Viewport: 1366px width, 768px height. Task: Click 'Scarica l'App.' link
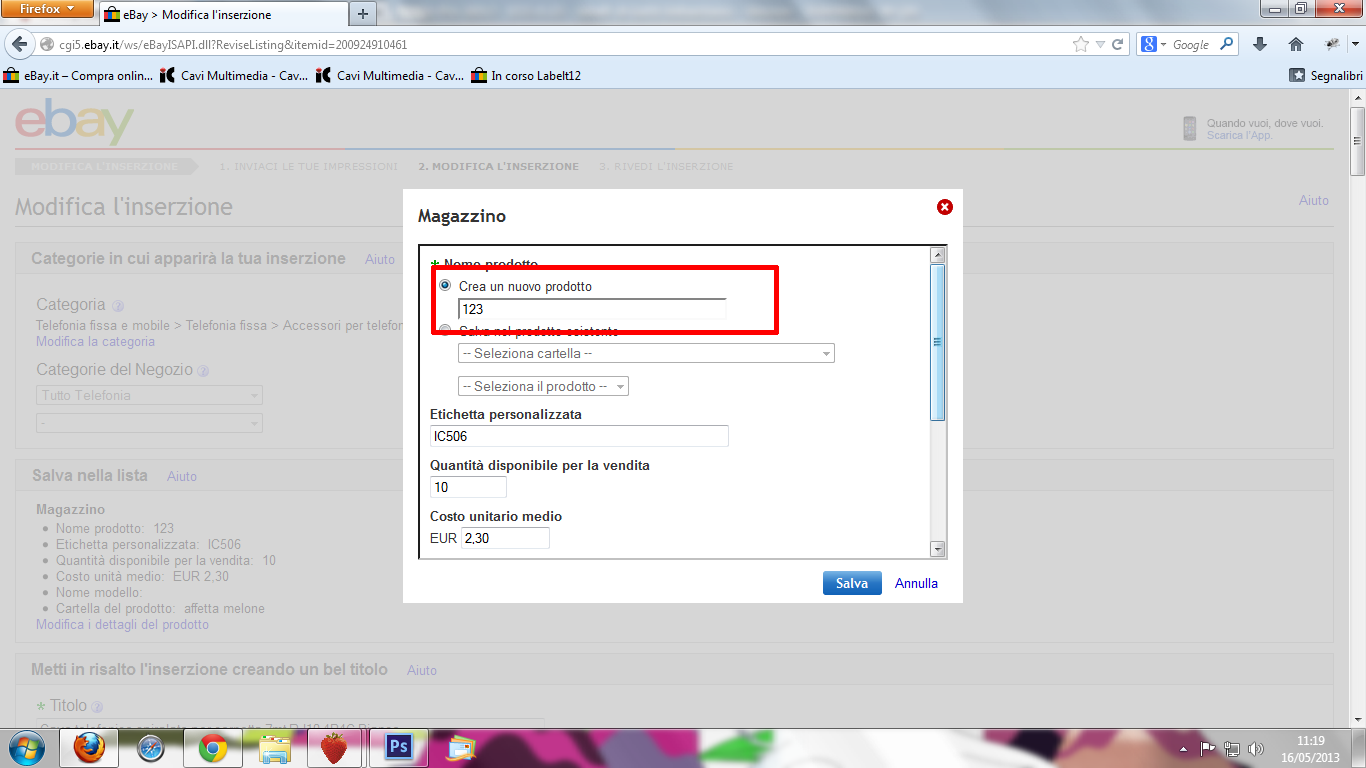tap(1239, 135)
